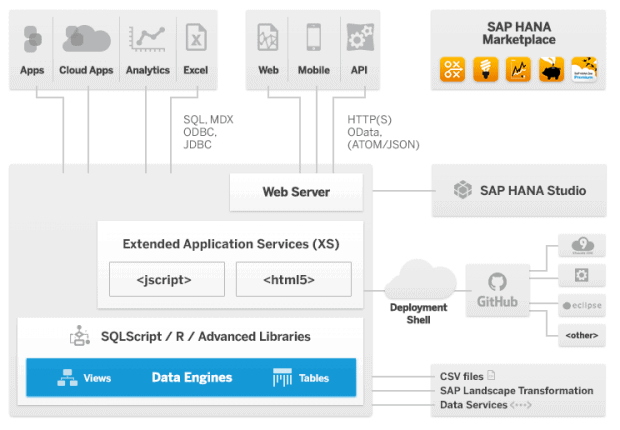Viewport: 620px width, 430px height.
Task: Click the <other> box
Action: click(582, 335)
